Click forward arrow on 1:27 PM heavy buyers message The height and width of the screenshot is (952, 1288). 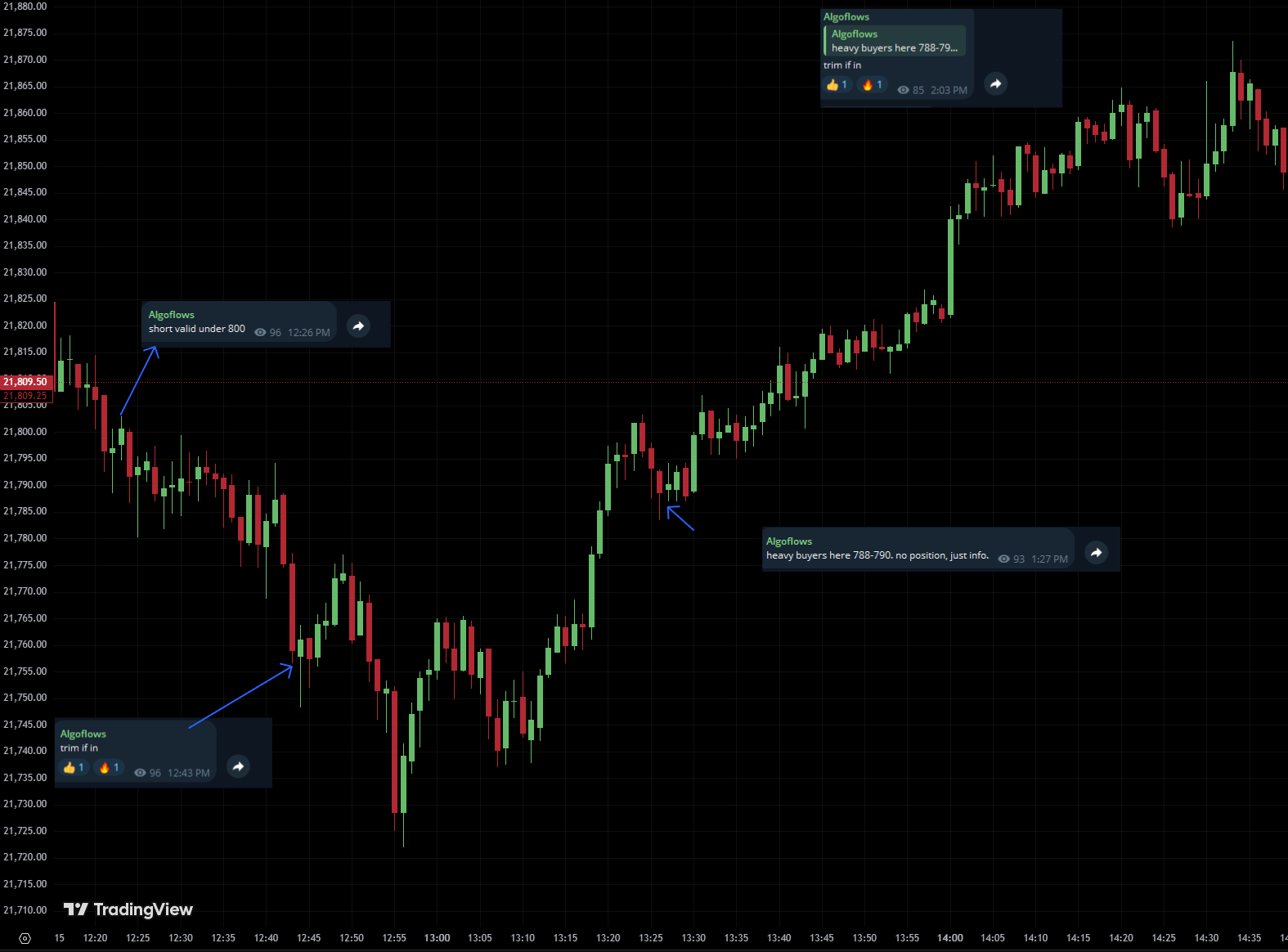point(1096,553)
